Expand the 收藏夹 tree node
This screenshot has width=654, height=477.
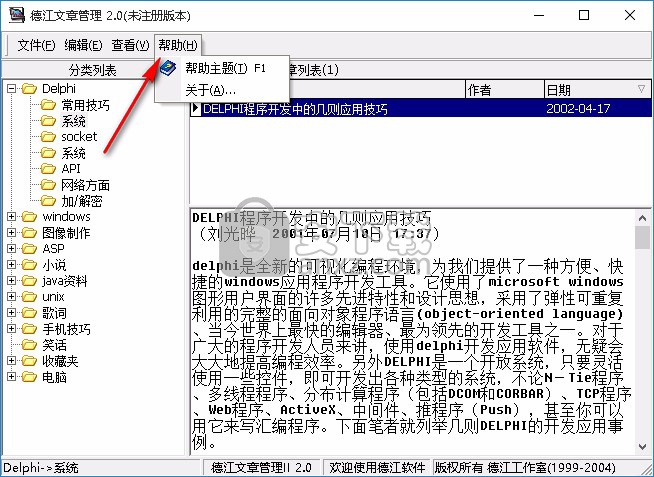point(12,361)
